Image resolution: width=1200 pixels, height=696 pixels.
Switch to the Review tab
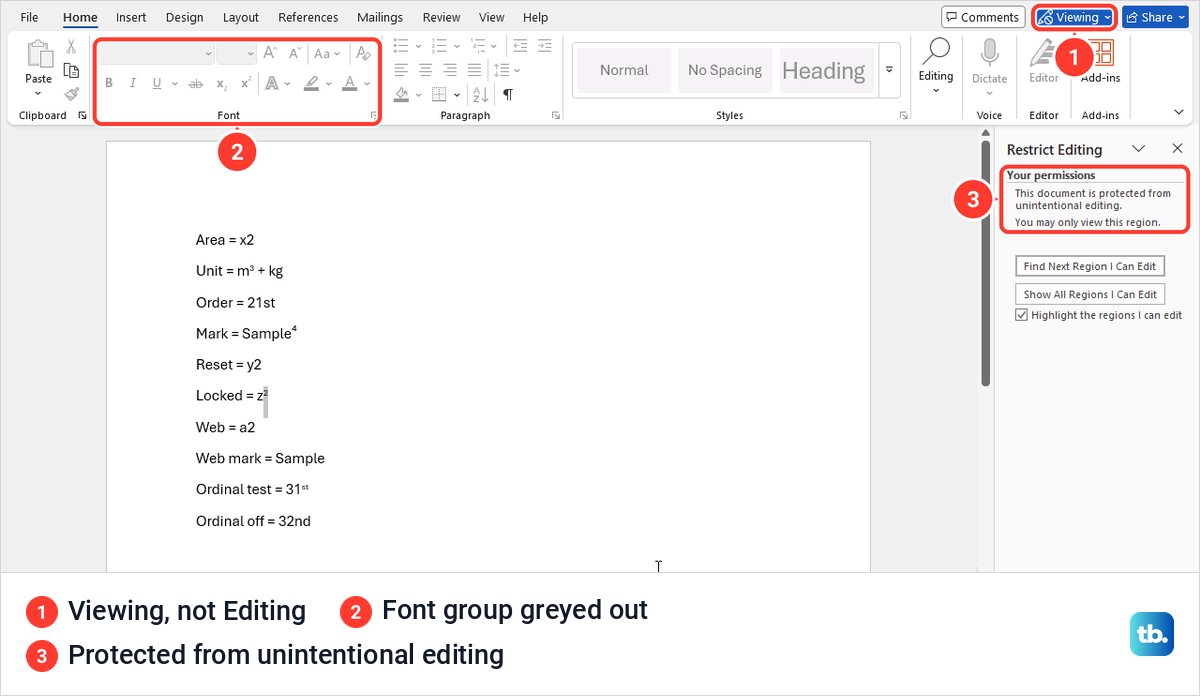coord(441,17)
